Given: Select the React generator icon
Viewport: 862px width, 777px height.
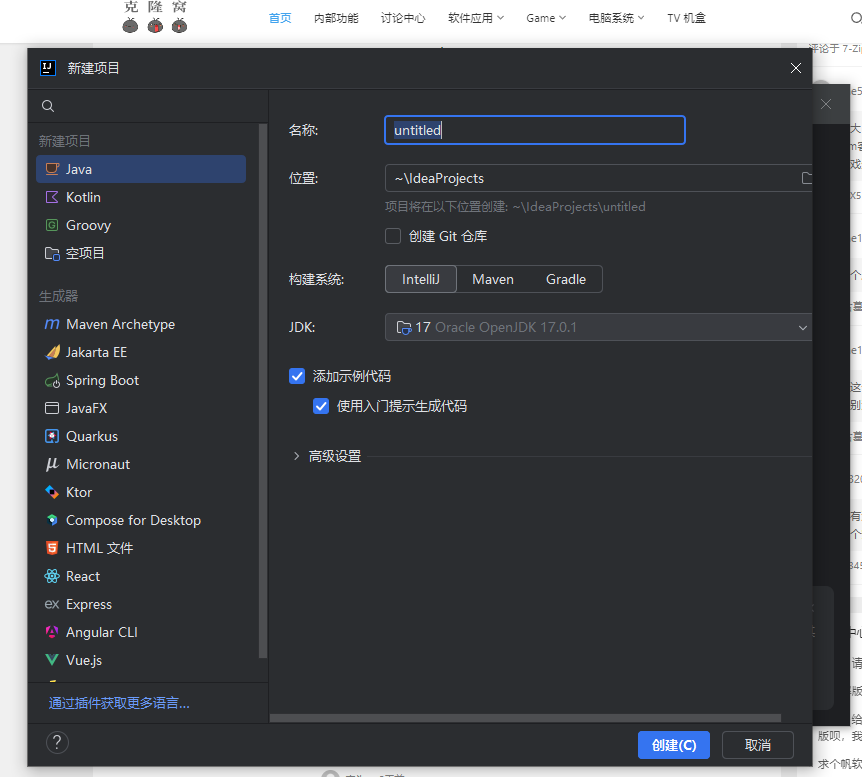Looking at the screenshot, I should tap(52, 576).
